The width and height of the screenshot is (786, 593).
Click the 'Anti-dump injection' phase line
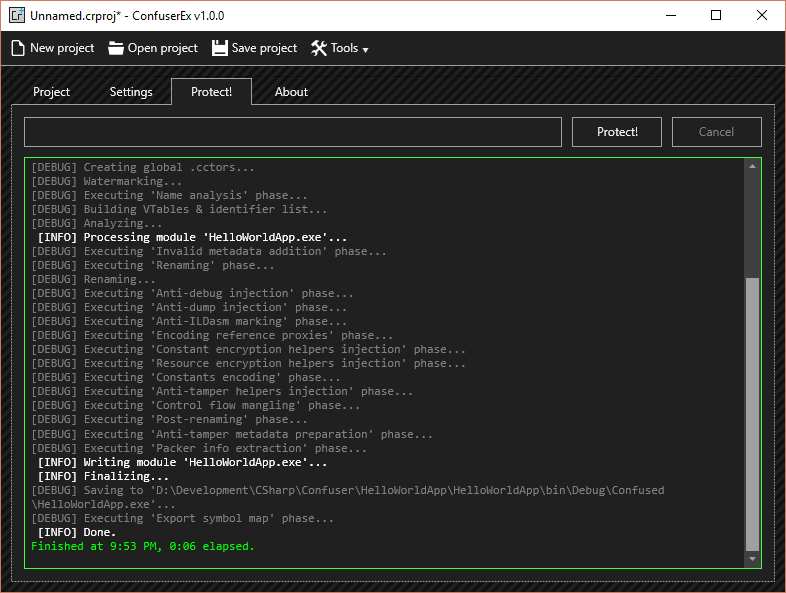[189, 307]
